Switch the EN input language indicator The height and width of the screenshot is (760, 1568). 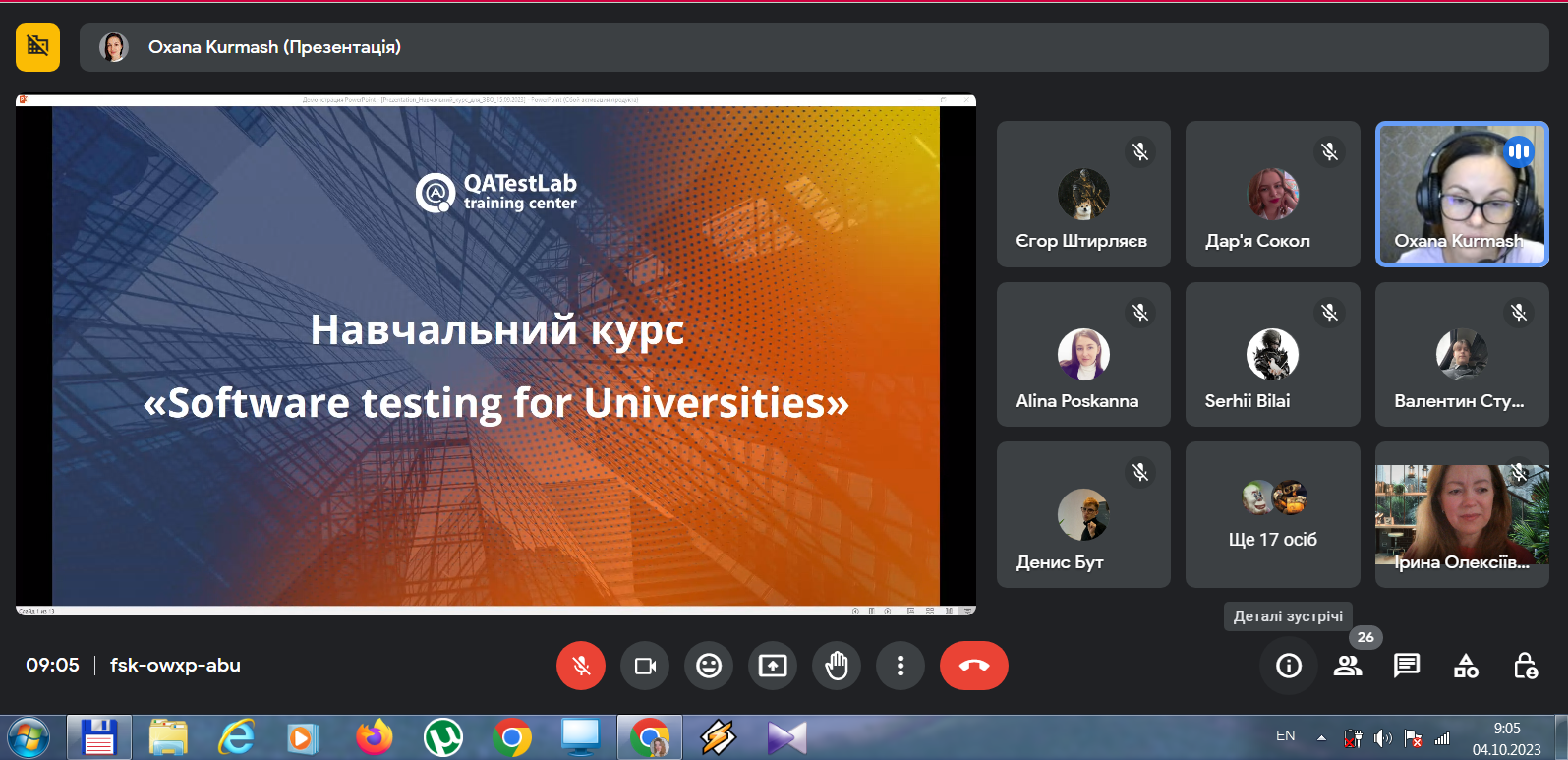[x=1285, y=736]
